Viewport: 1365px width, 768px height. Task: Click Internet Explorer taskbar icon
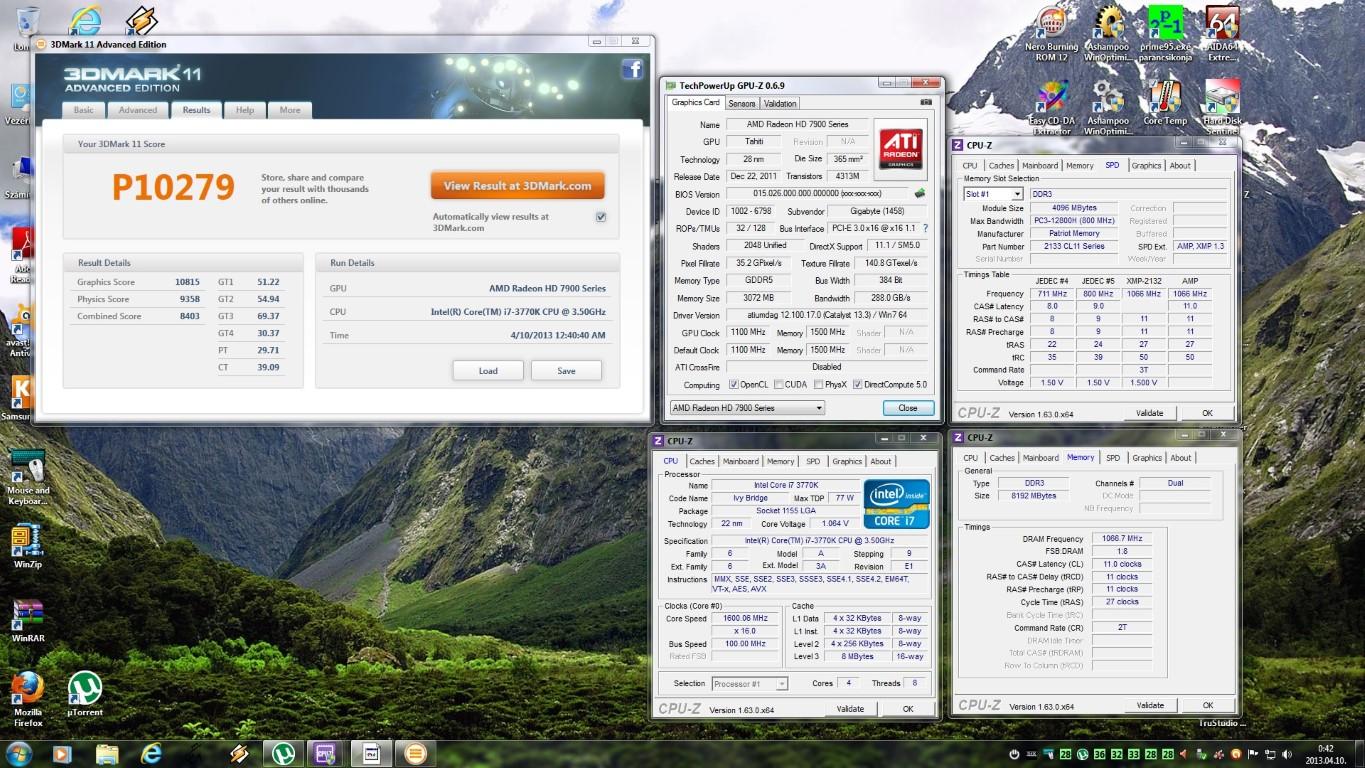[x=152, y=753]
